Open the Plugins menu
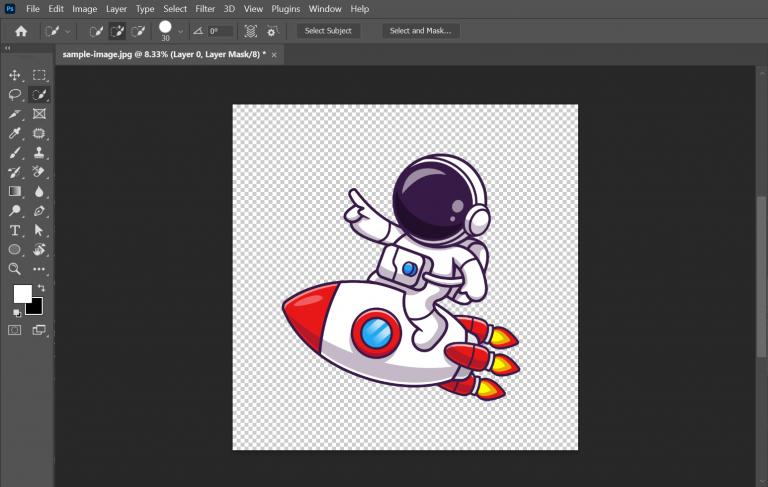The height and width of the screenshot is (487, 768). point(286,9)
